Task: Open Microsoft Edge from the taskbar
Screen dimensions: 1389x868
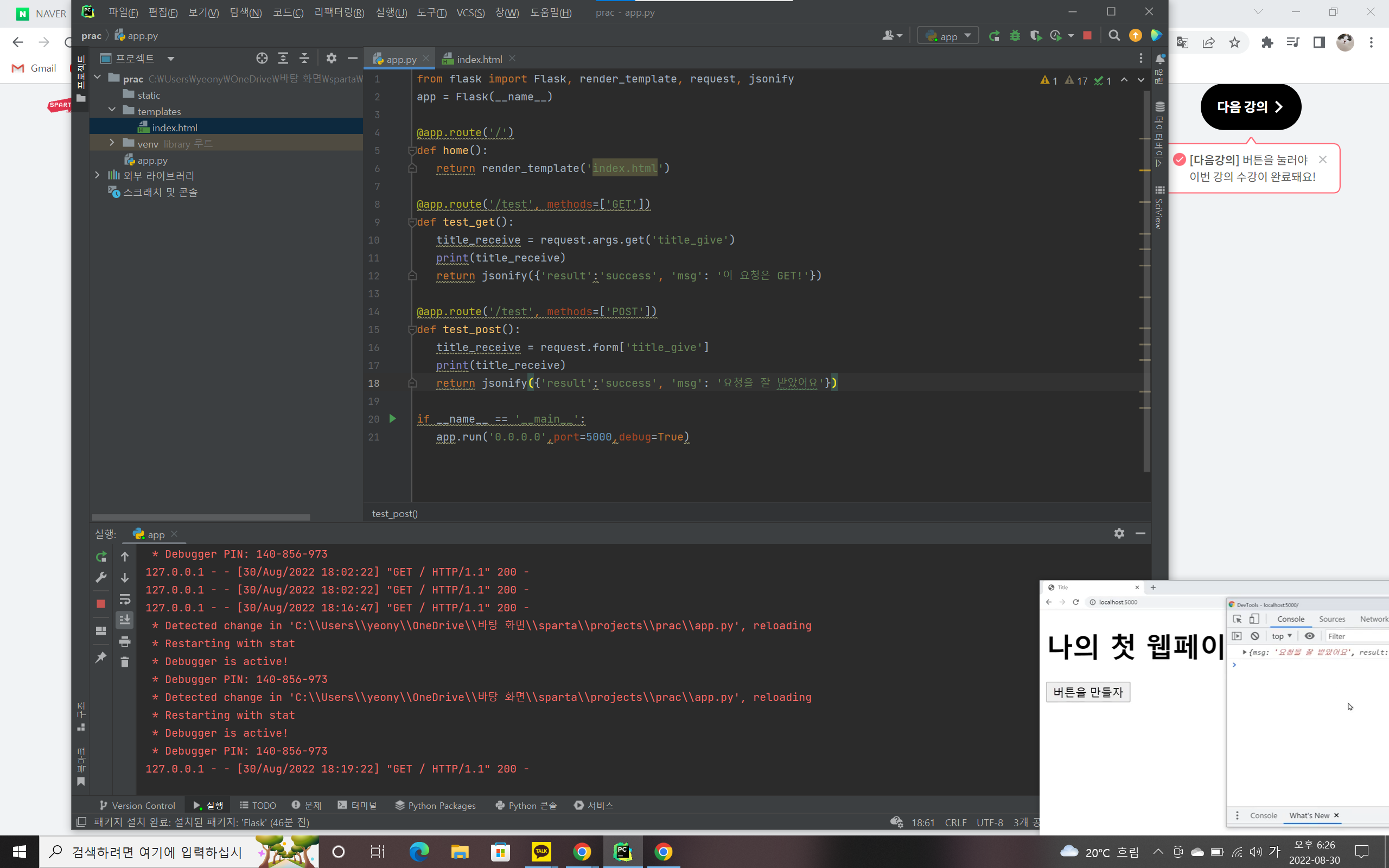Action: [418, 851]
